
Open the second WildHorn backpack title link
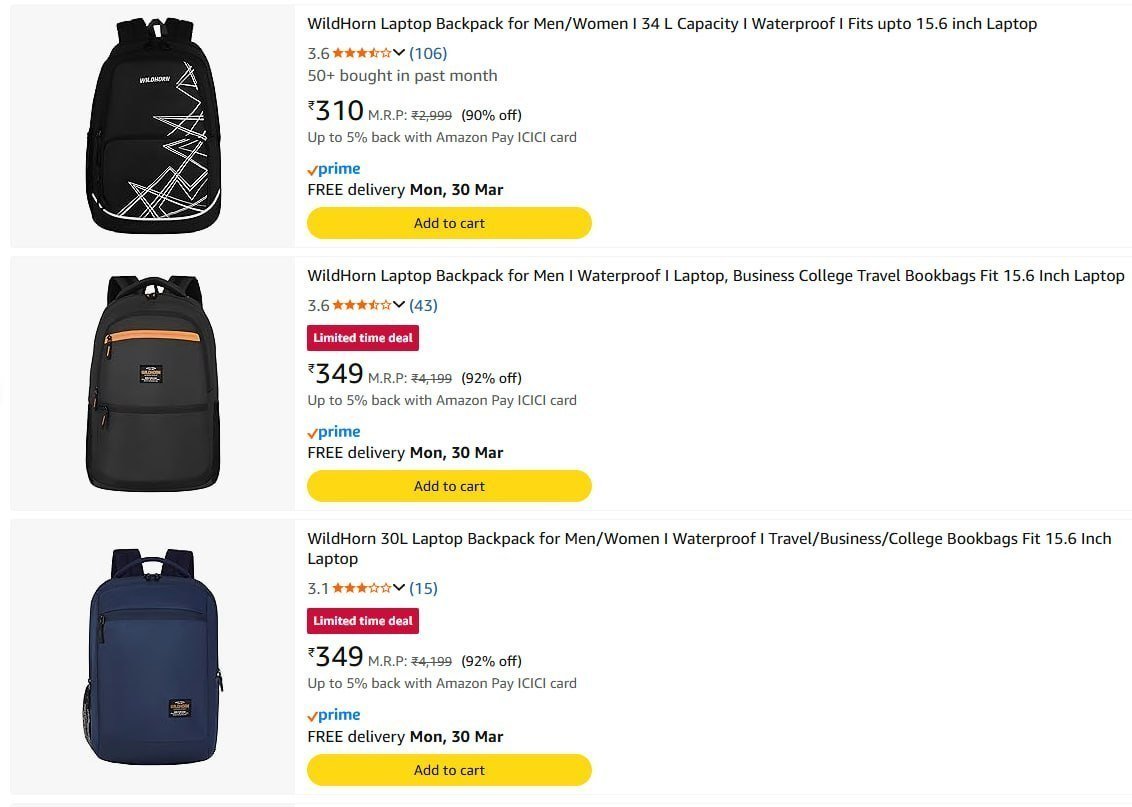715,275
